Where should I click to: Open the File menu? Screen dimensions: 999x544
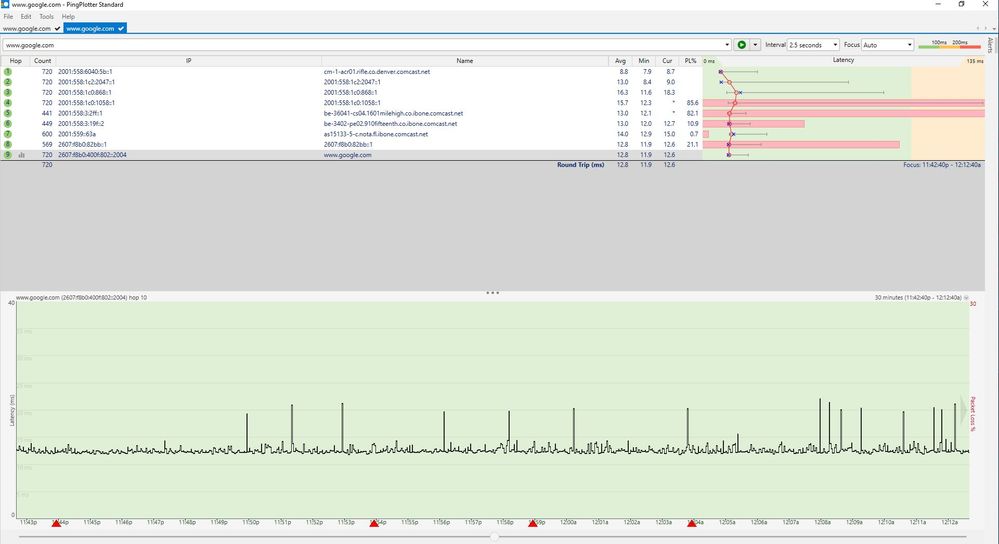point(8,17)
